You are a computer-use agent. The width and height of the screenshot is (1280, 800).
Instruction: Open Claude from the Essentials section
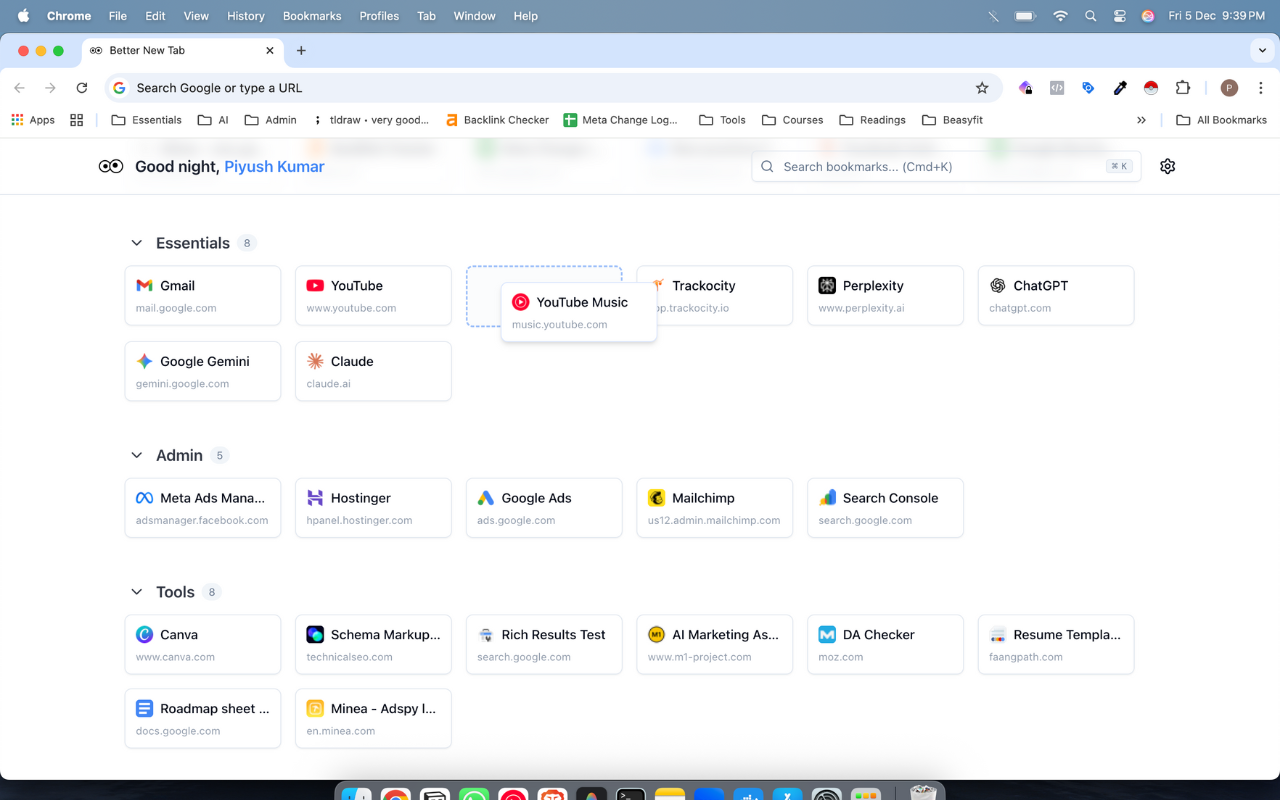tap(373, 371)
